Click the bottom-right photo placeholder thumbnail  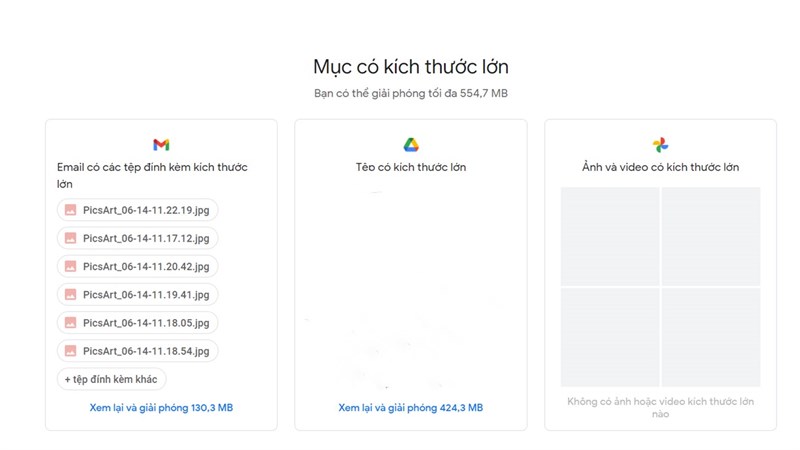coord(711,337)
